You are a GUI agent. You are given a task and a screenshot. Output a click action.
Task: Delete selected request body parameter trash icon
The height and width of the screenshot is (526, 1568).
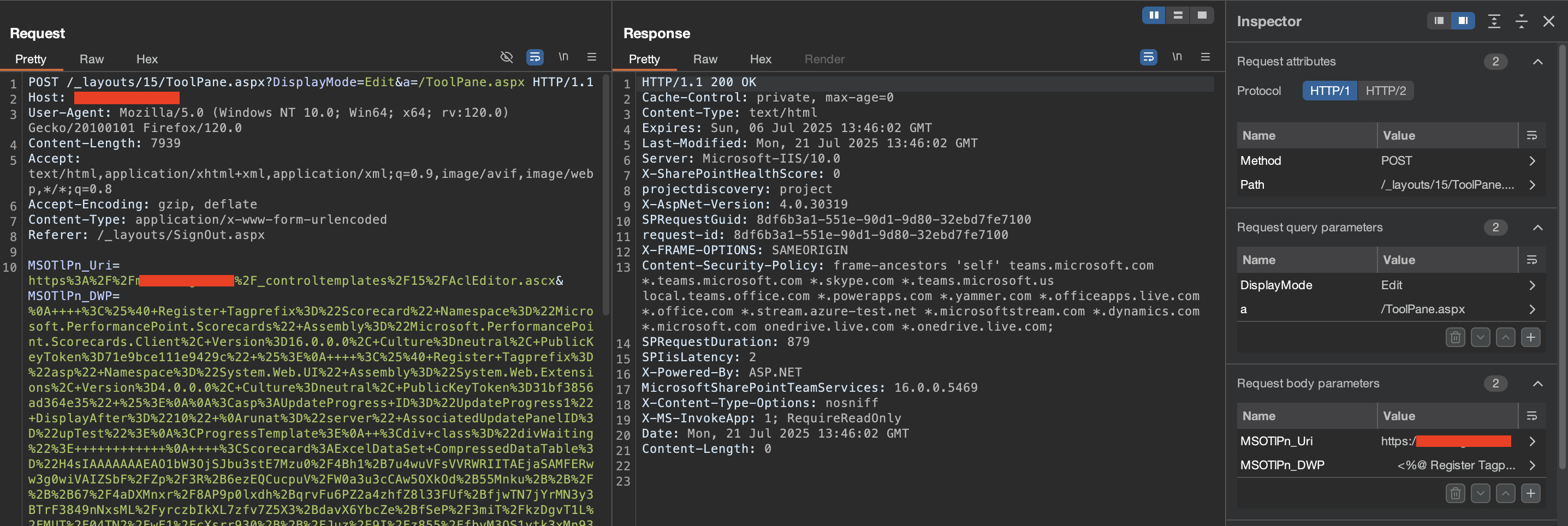point(1456,493)
